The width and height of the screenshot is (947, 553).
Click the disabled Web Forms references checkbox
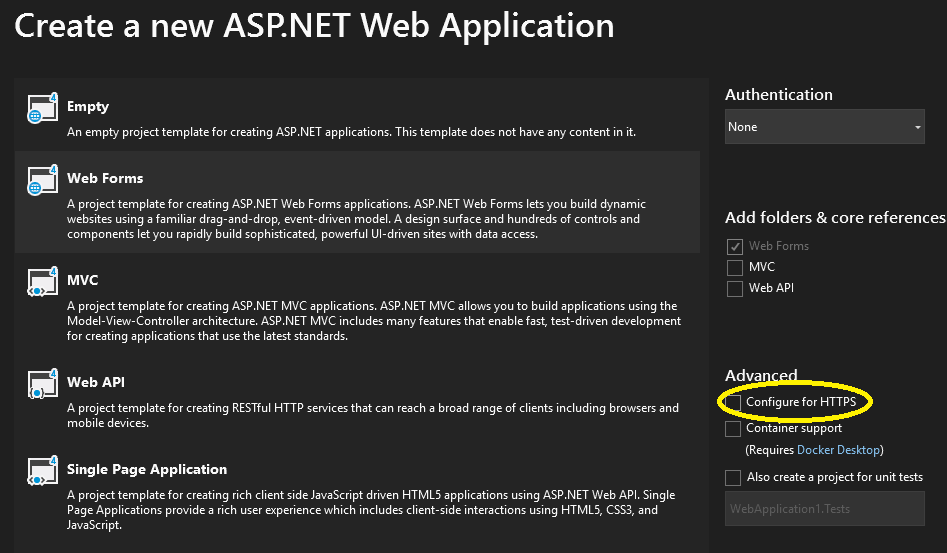click(x=734, y=246)
